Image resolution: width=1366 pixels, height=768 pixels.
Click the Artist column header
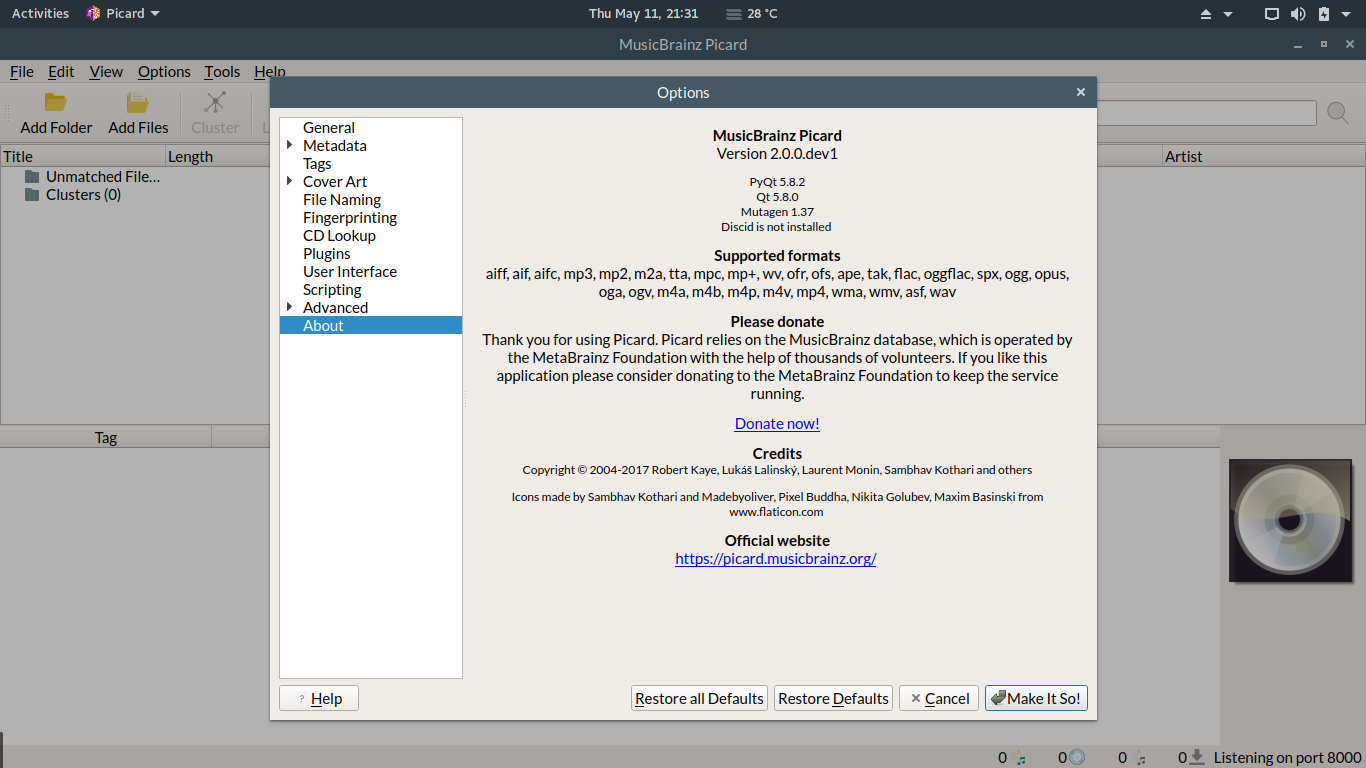[x=1263, y=156]
